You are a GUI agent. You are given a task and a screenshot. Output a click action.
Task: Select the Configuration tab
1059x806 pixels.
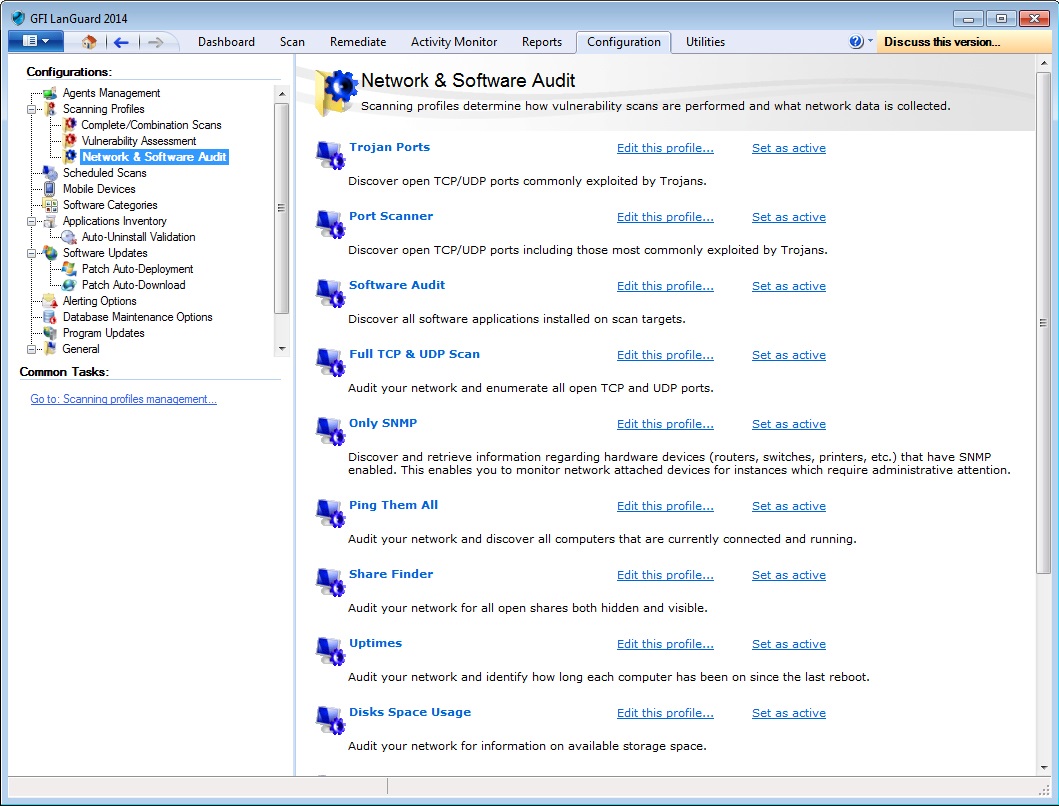pyautogui.click(x=623, y=42)
